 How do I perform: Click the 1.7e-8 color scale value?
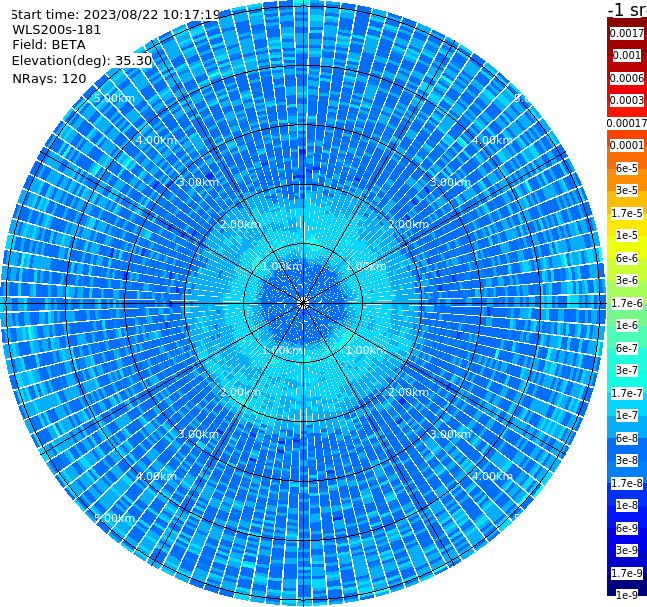627,483
